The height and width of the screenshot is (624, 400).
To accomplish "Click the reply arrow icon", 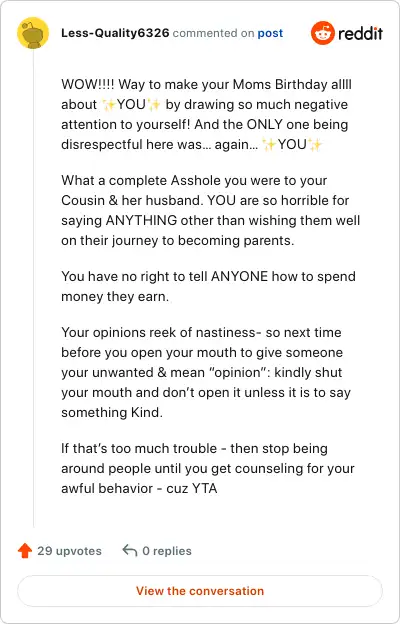I will [x=130, y=551].
